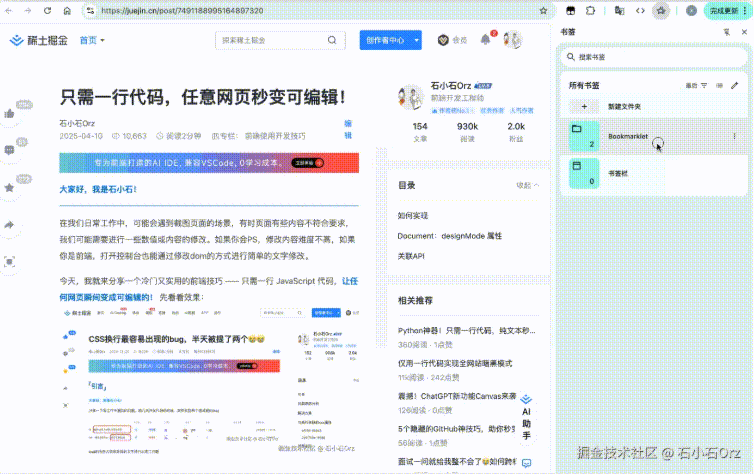
Task: Open the notification bell
Action: point(486,40)
